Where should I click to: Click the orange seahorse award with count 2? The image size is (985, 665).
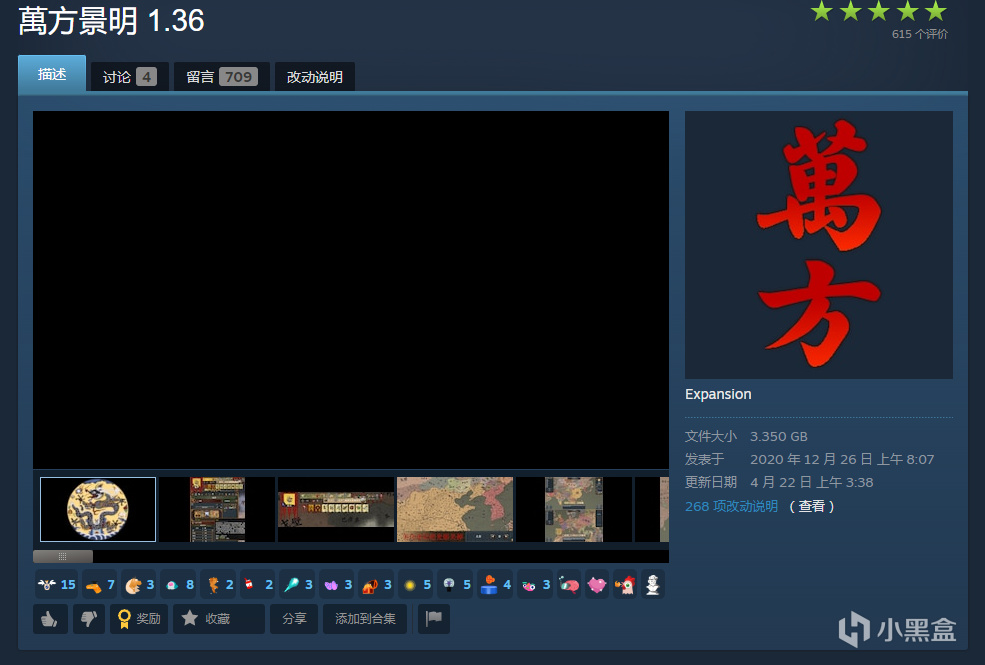[x=218, y=585]
